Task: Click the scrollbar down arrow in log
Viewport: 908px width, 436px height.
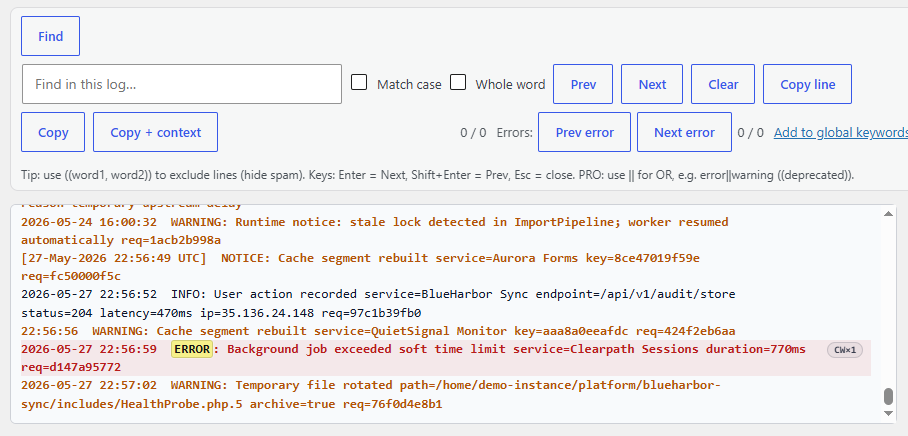Action: click(x=888, y=413)
